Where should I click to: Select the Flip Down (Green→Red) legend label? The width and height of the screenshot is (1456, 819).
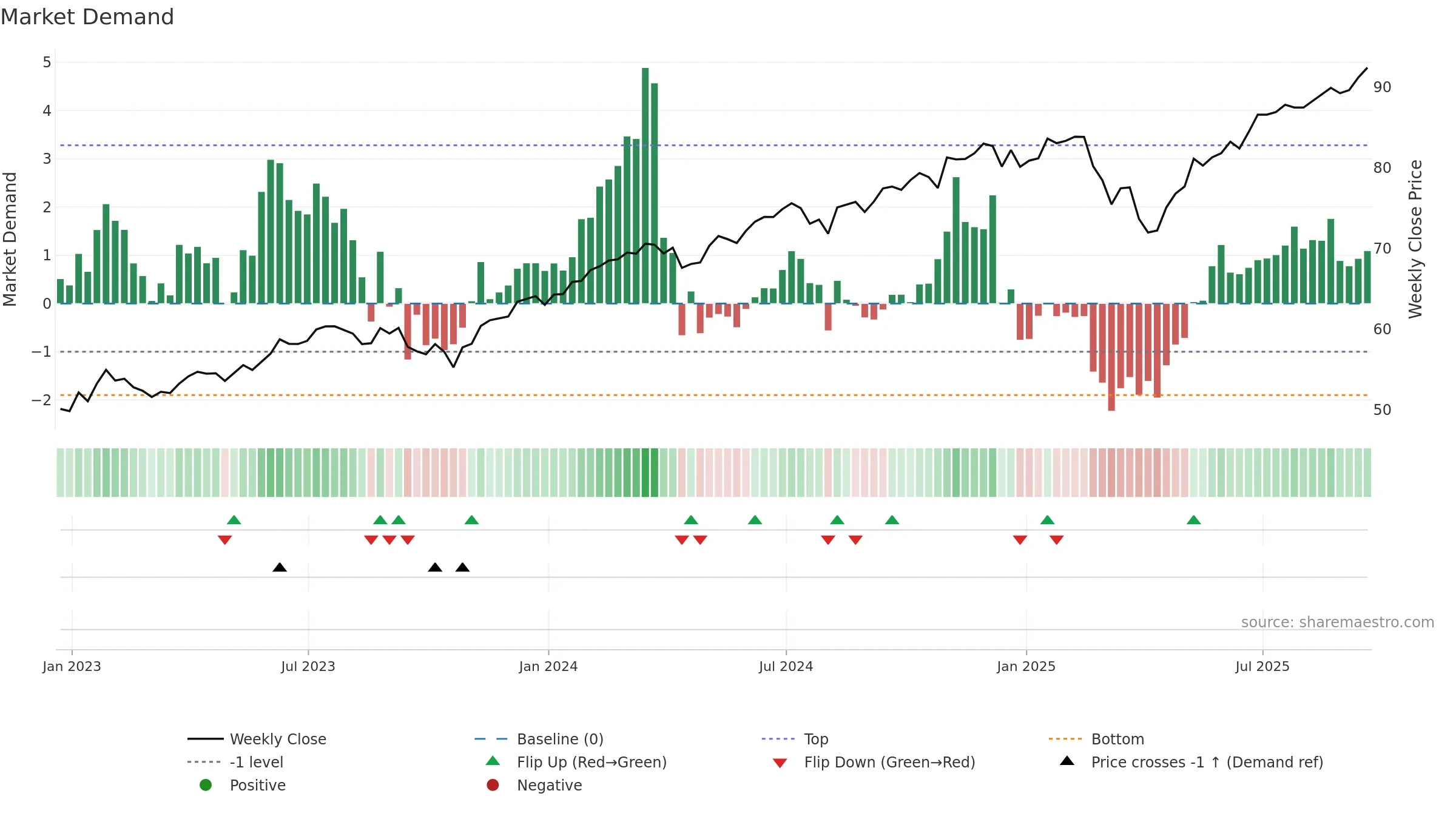(x=889, y=762)
